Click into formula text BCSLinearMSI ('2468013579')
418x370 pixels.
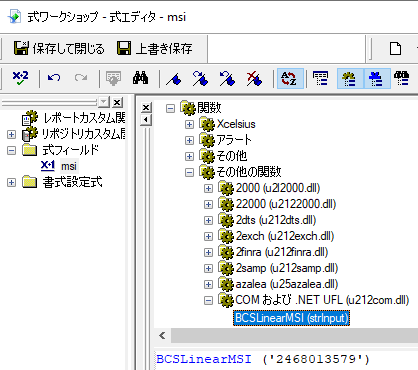point(263,359)
